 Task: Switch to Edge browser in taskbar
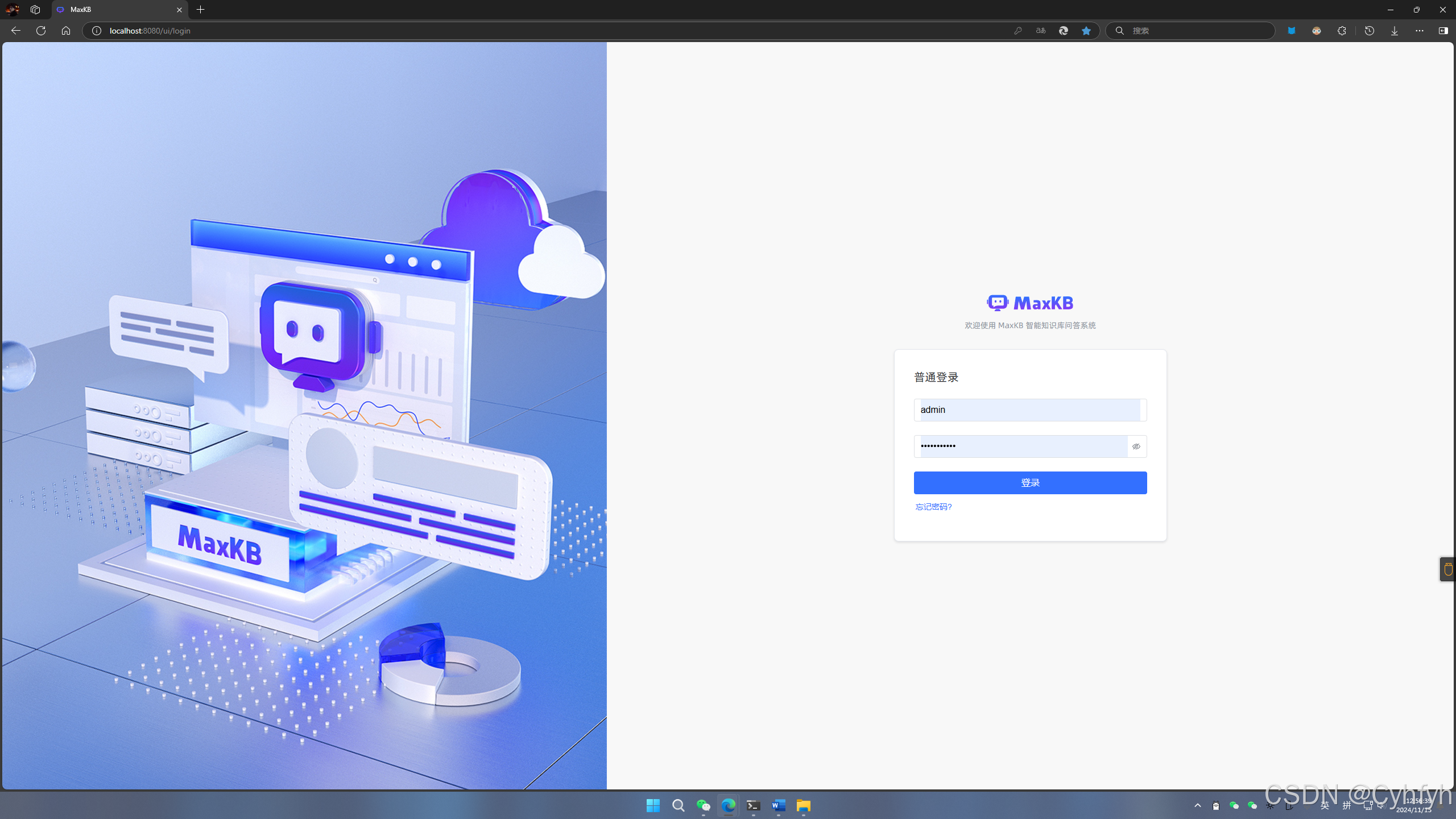(x=729, y=805)
